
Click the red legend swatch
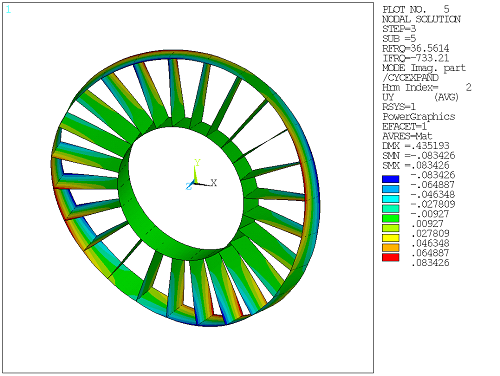point(390,257)
